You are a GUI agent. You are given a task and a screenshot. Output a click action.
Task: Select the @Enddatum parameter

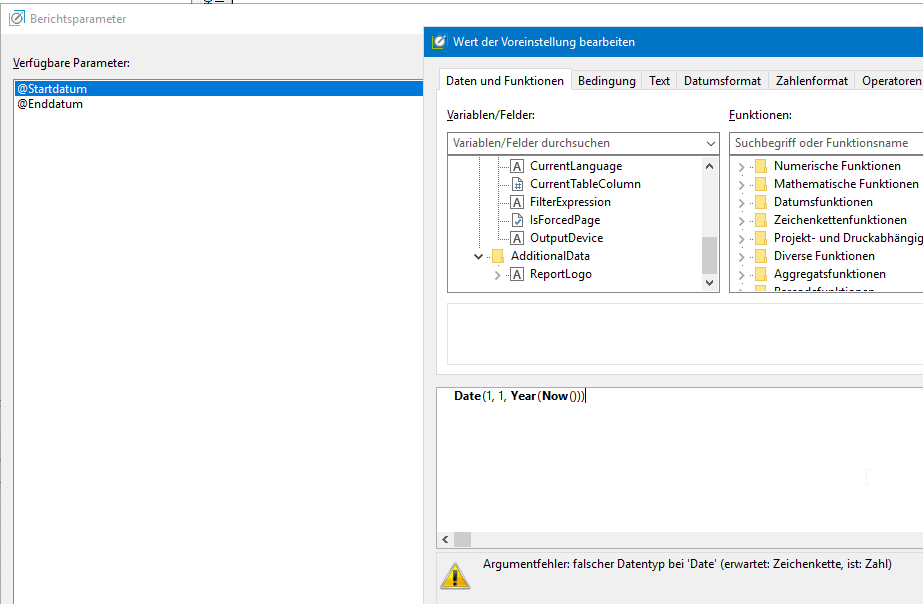(x=50, y=104)
